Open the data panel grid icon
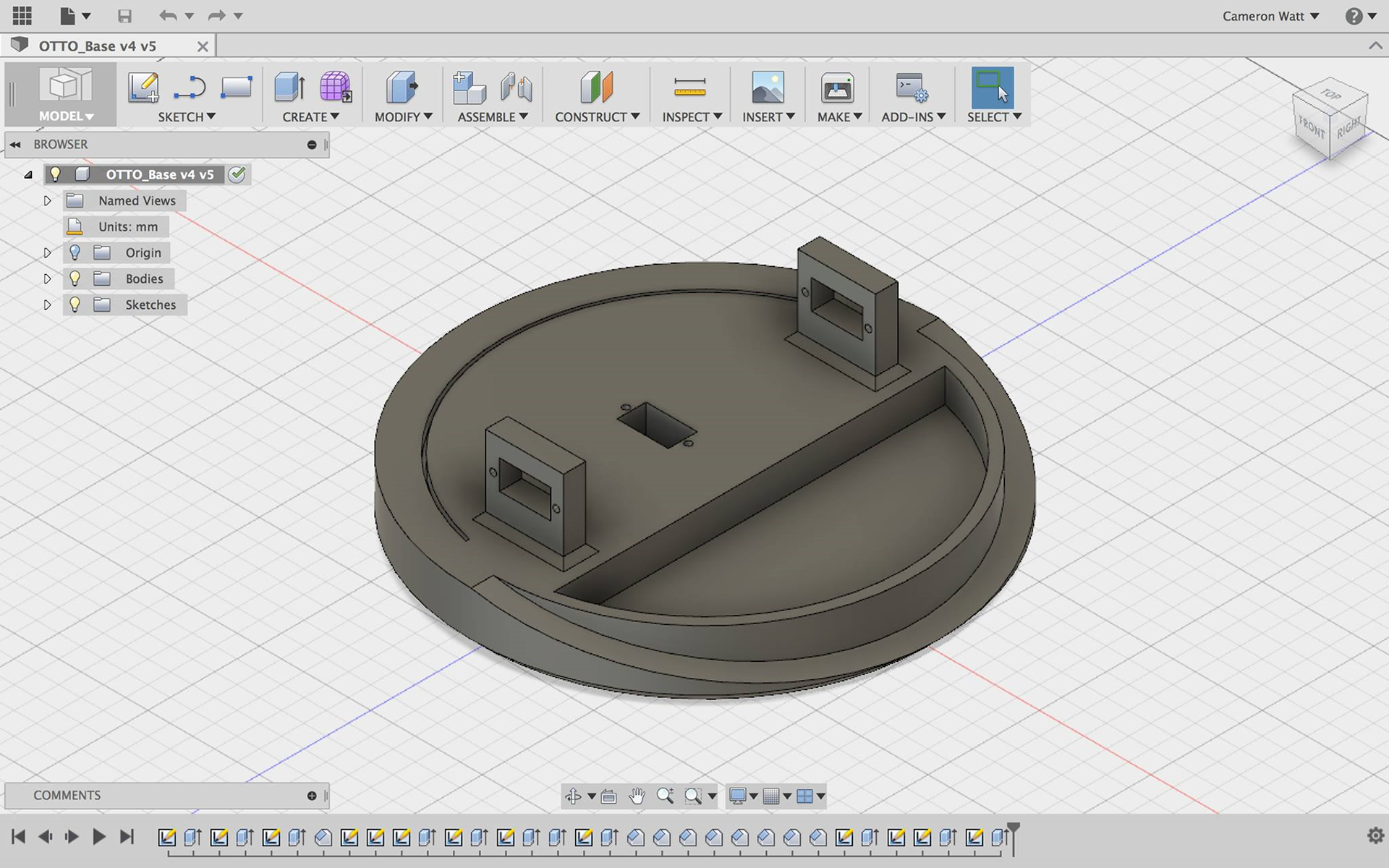The image size is (1389, 868). pyautogui.click(x=22, y=15)
